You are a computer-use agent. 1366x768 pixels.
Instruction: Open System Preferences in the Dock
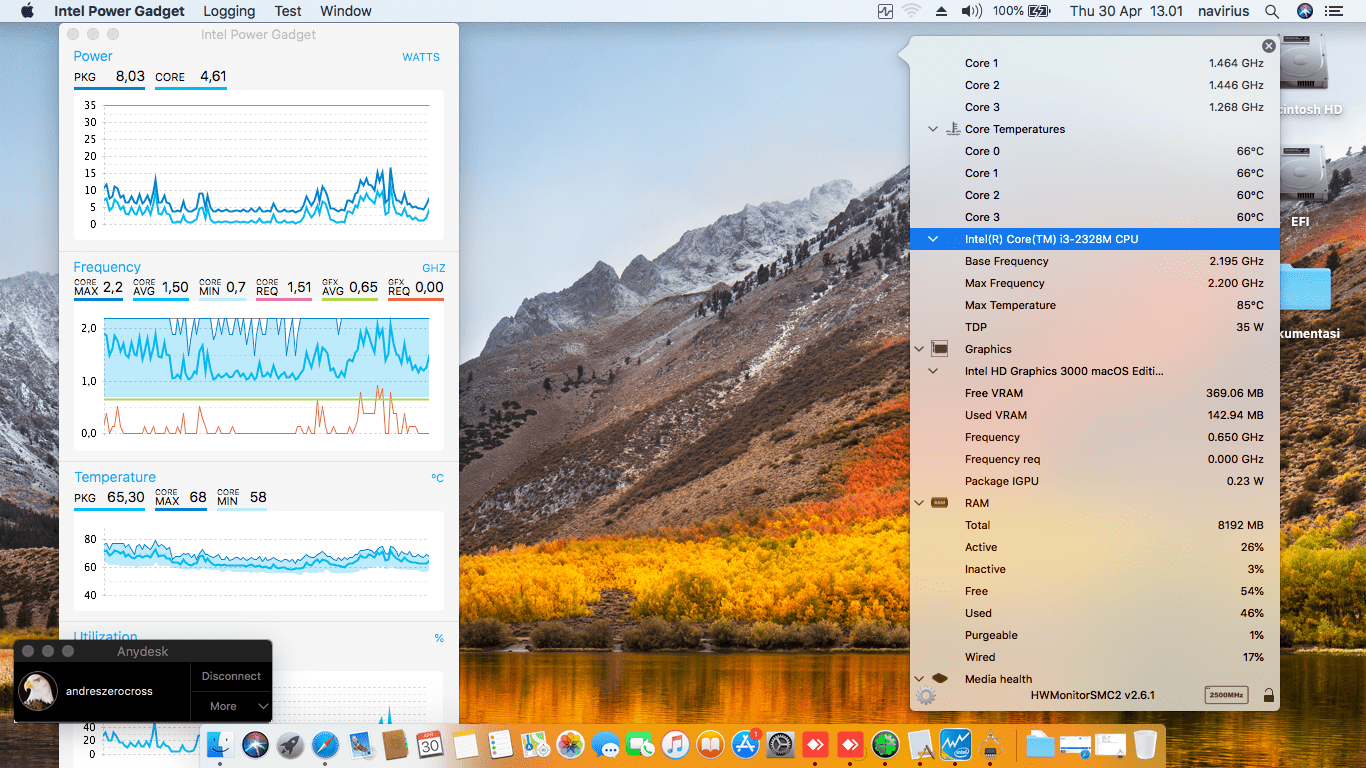781,744
